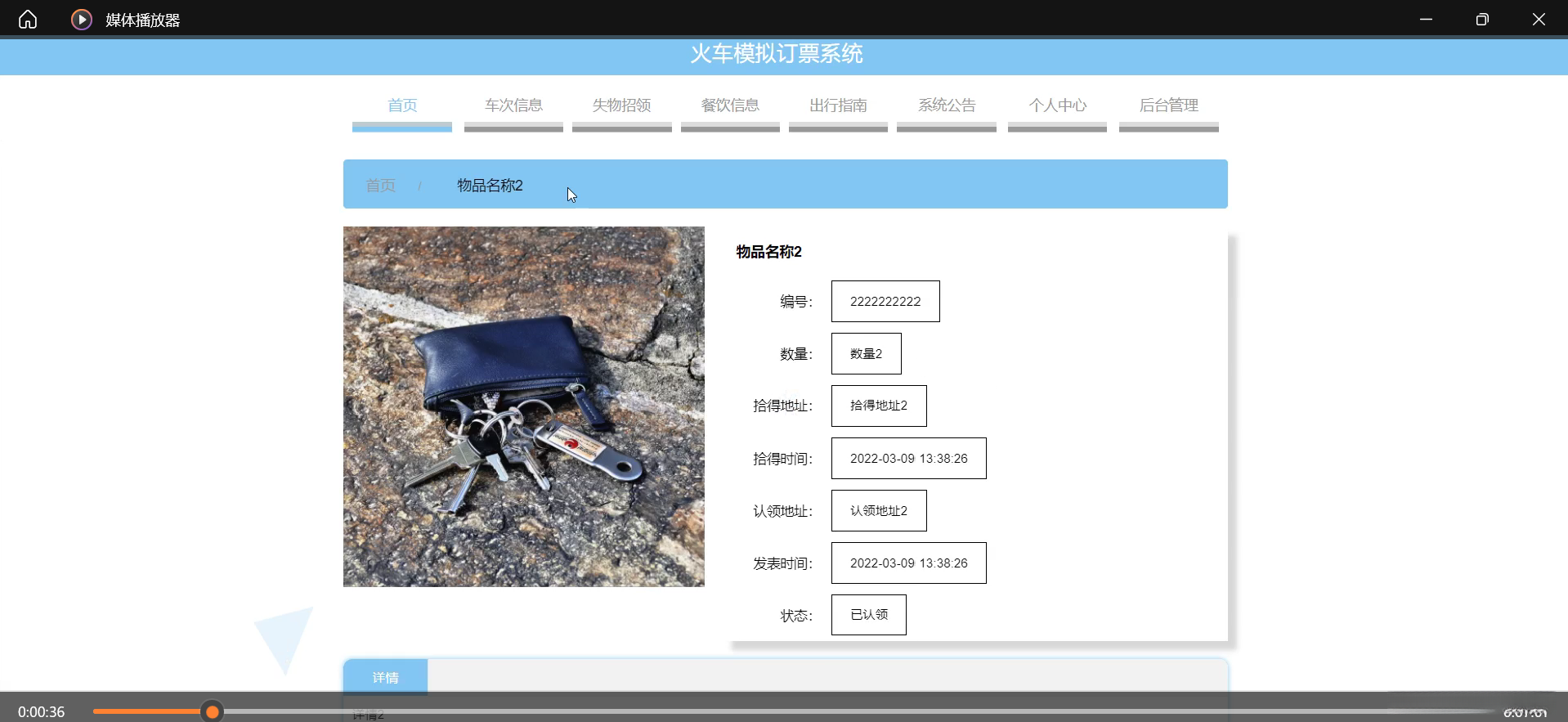Click the 数量2 value box

point(867,354)
